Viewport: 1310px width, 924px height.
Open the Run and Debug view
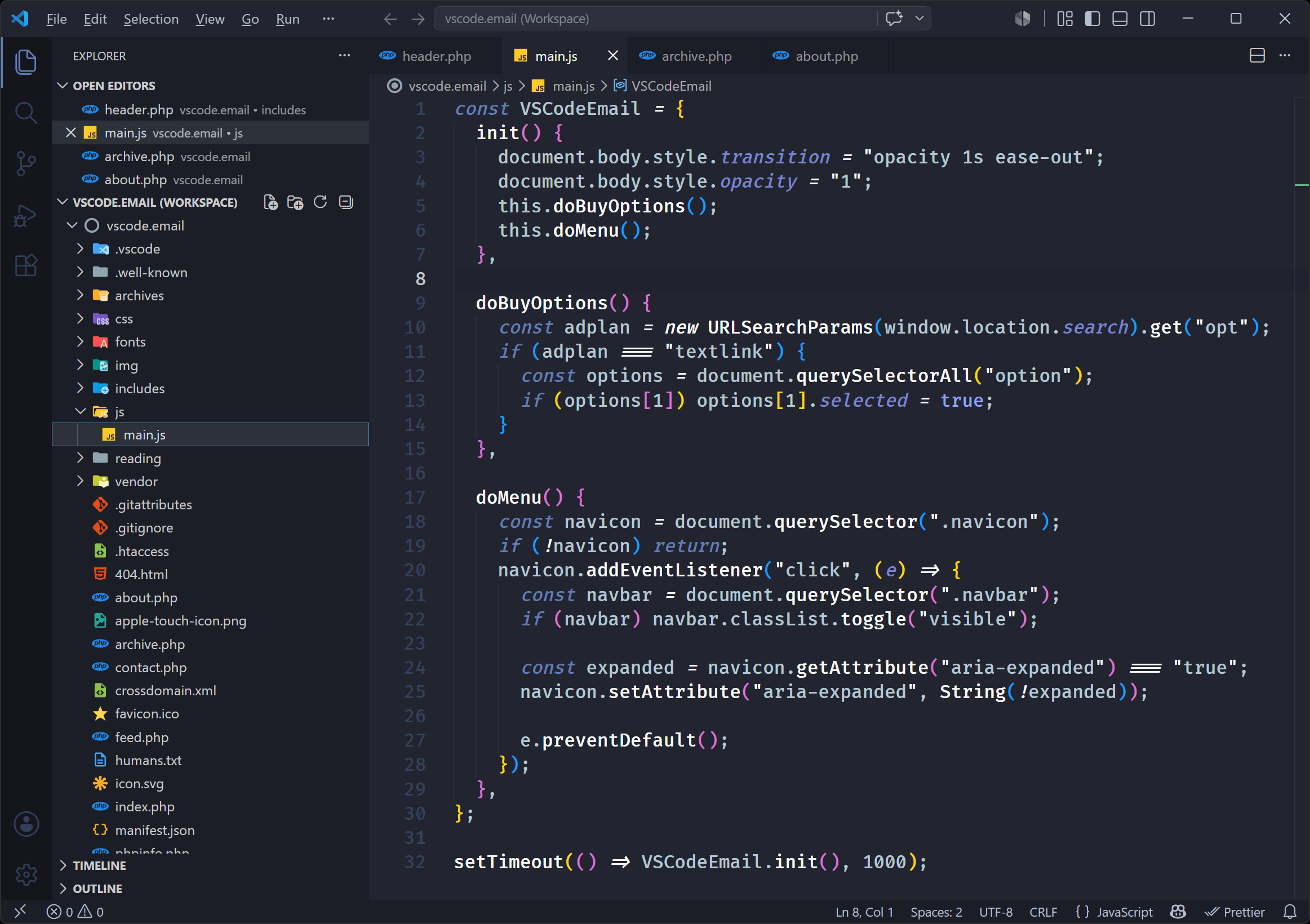[26, 216]
